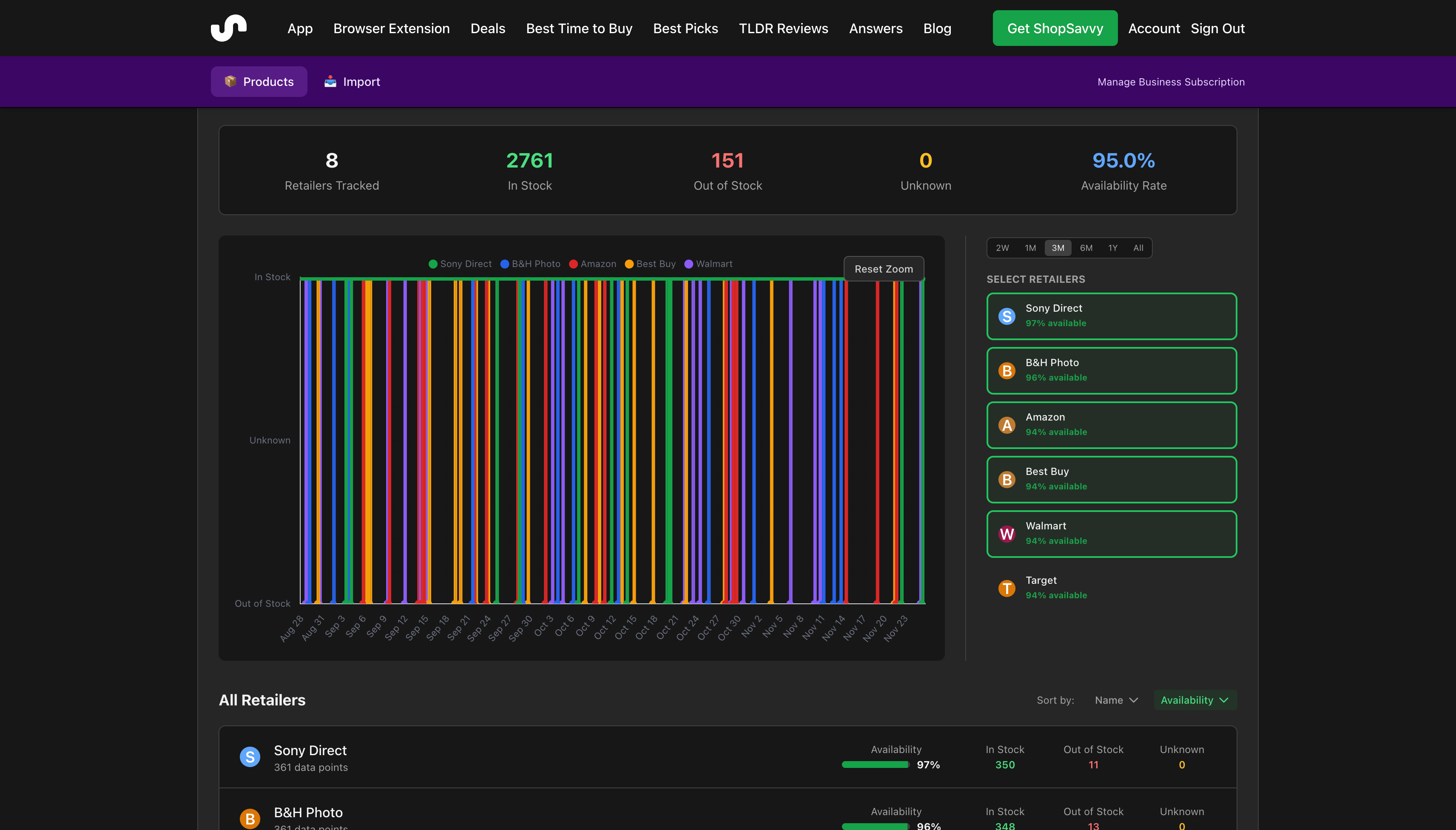Click the Sony Direct availability progress bar
1456x830 pixels.
pyautogui.click(x=874, y=765)
